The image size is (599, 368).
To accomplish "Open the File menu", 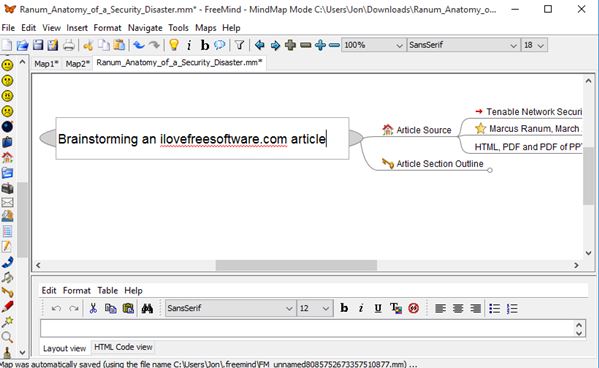I will (8, 28).
